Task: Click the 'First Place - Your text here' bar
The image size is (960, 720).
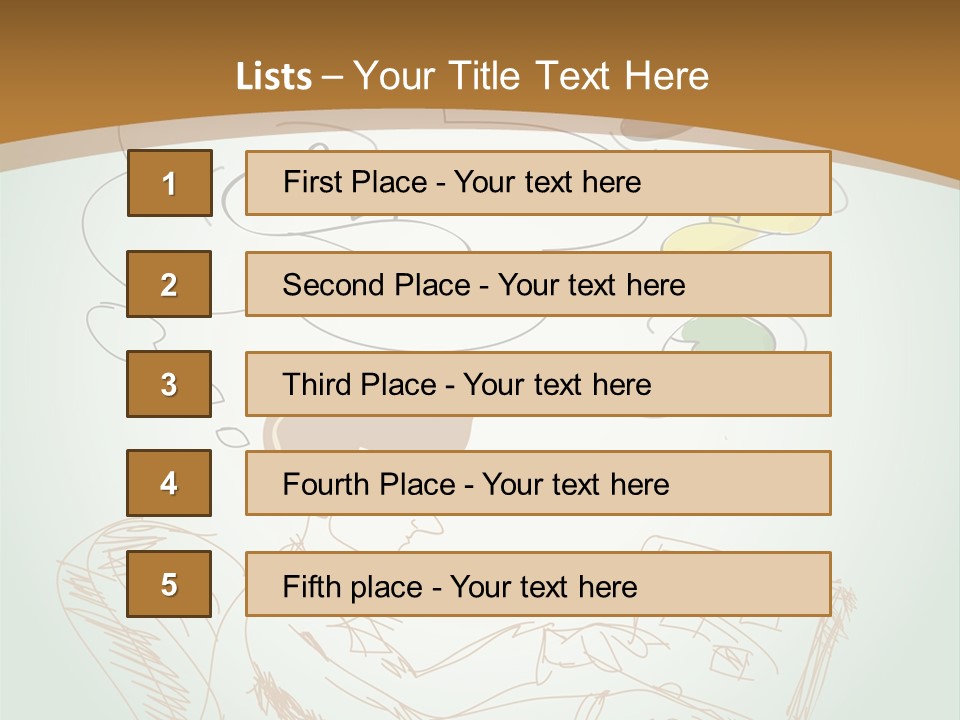Action: click(x=538, y=183)
